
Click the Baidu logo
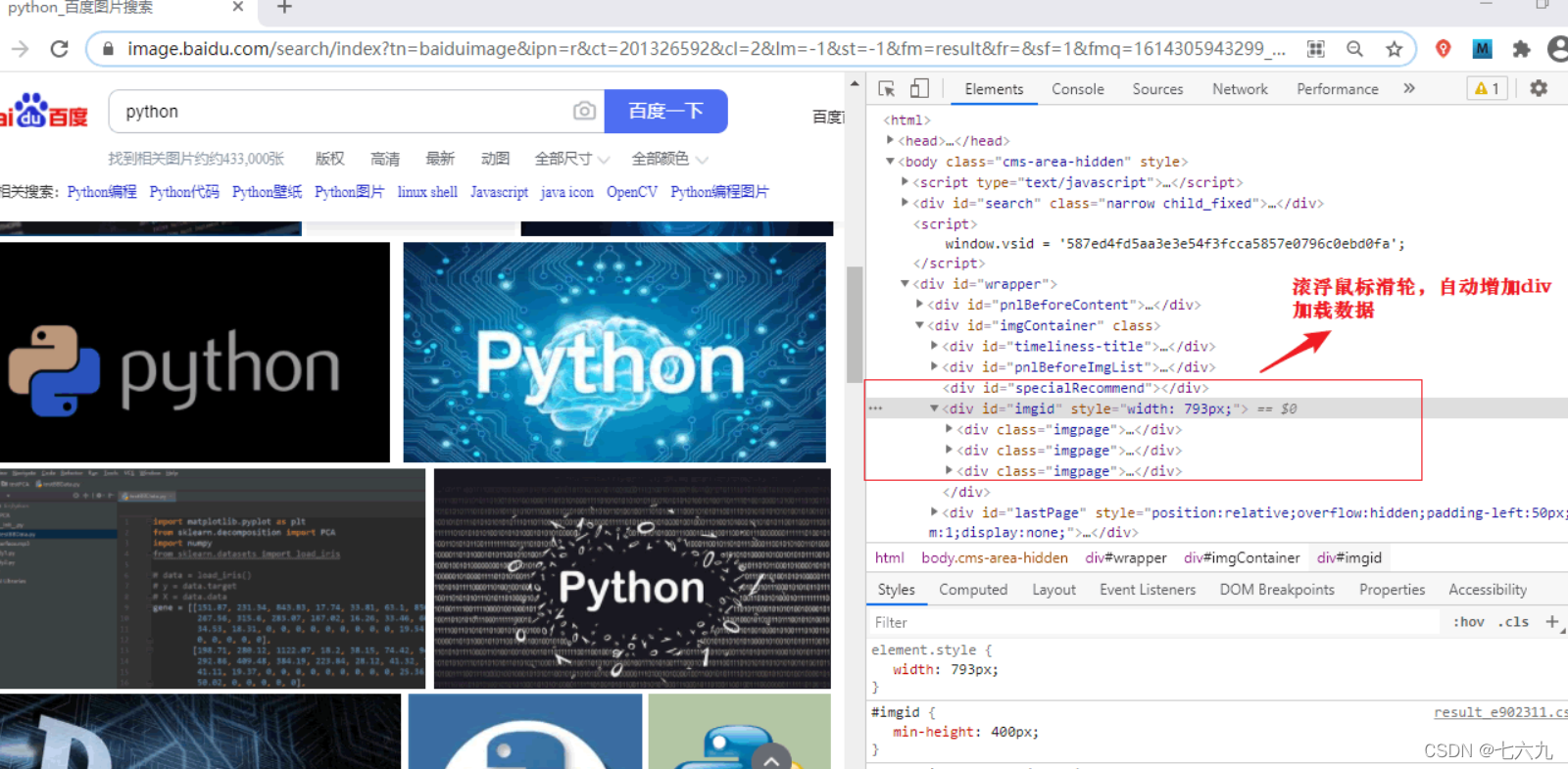[44, 112]
